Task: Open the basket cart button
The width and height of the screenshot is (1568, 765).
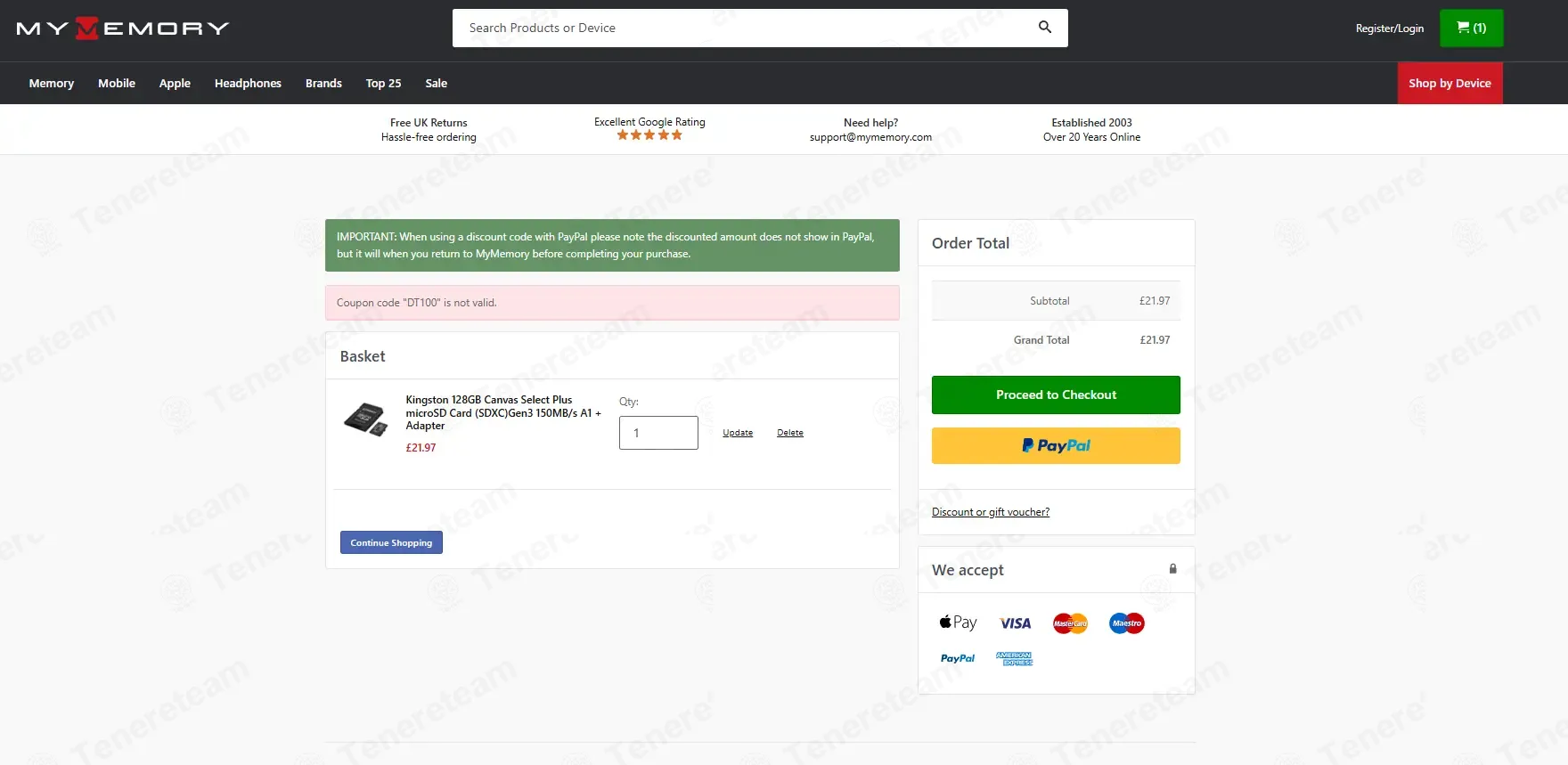Action: click(1471, 28)
